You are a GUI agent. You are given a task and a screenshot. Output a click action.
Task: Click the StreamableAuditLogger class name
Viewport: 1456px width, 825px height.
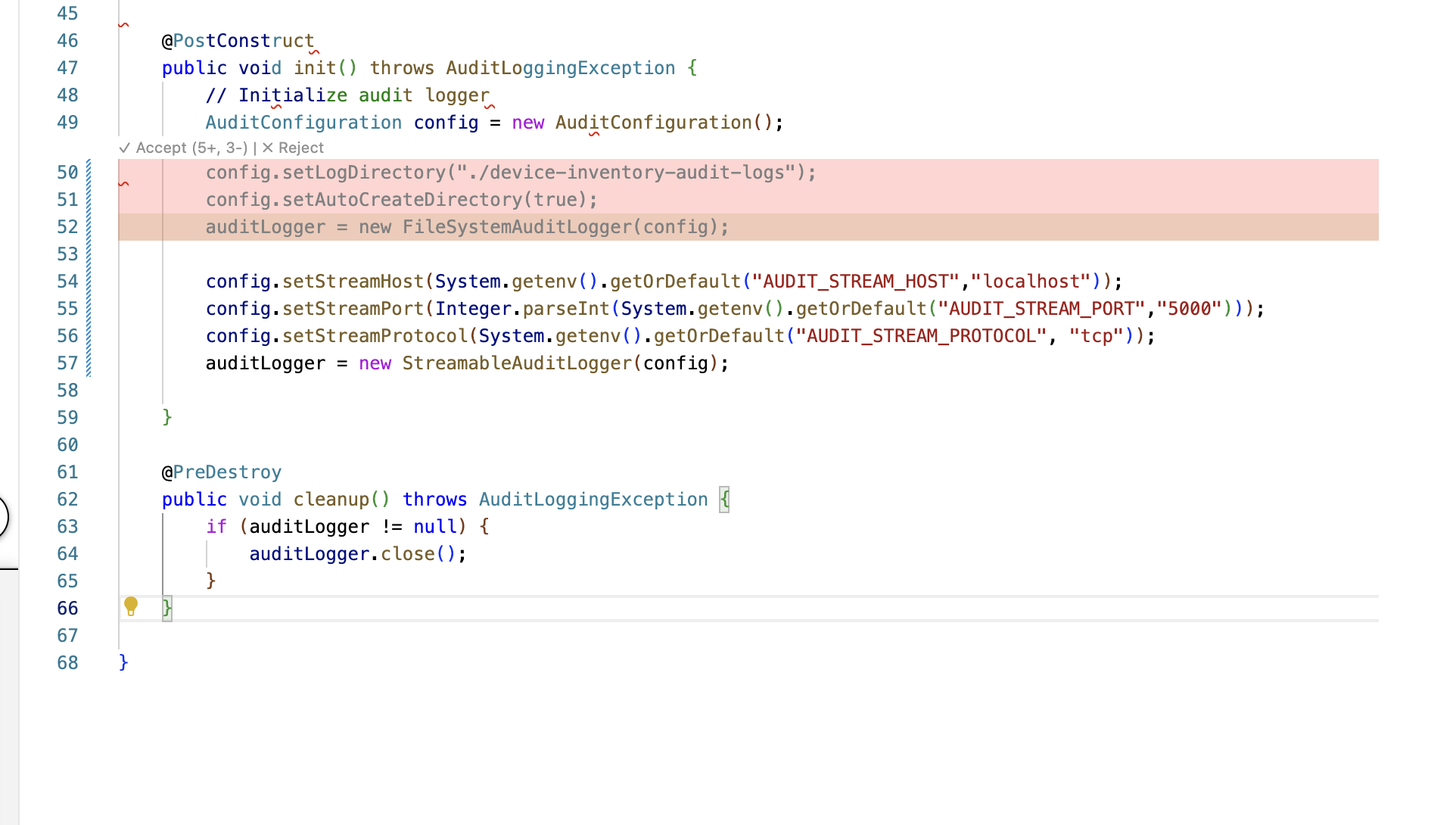(517, 363)
